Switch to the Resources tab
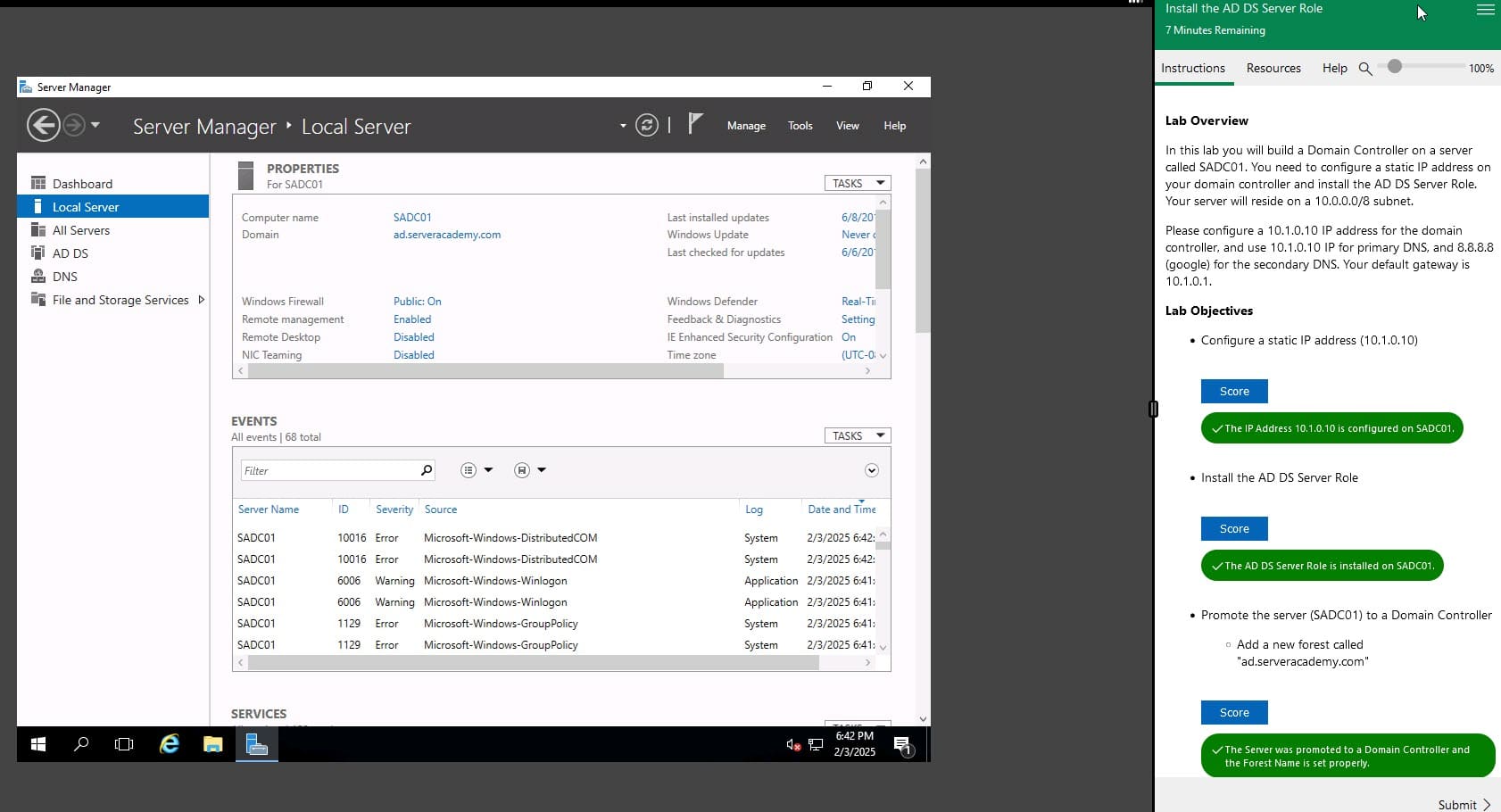The image size is (1501, 812). [x=1273, y=68]
